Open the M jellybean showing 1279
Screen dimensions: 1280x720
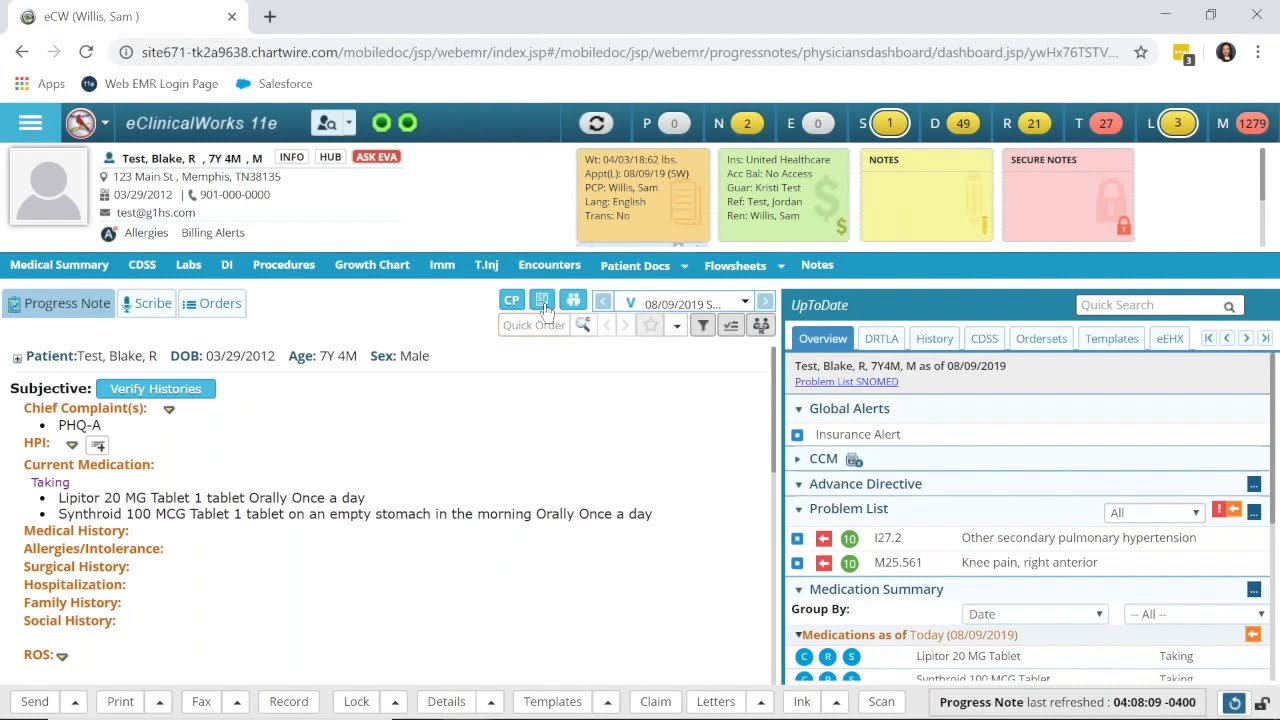(x=1252, y=123)
